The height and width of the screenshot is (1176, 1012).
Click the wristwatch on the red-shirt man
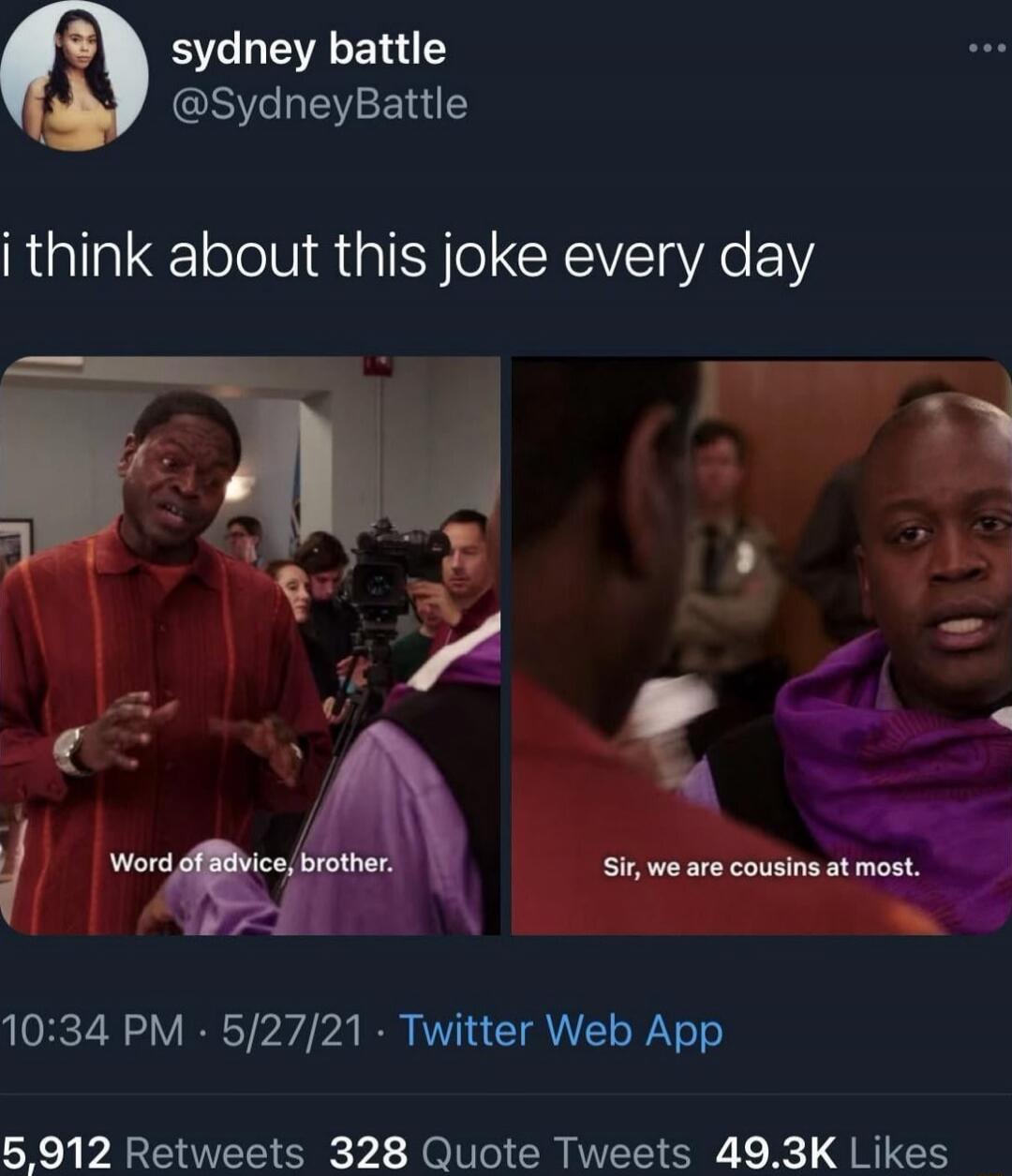70,751
